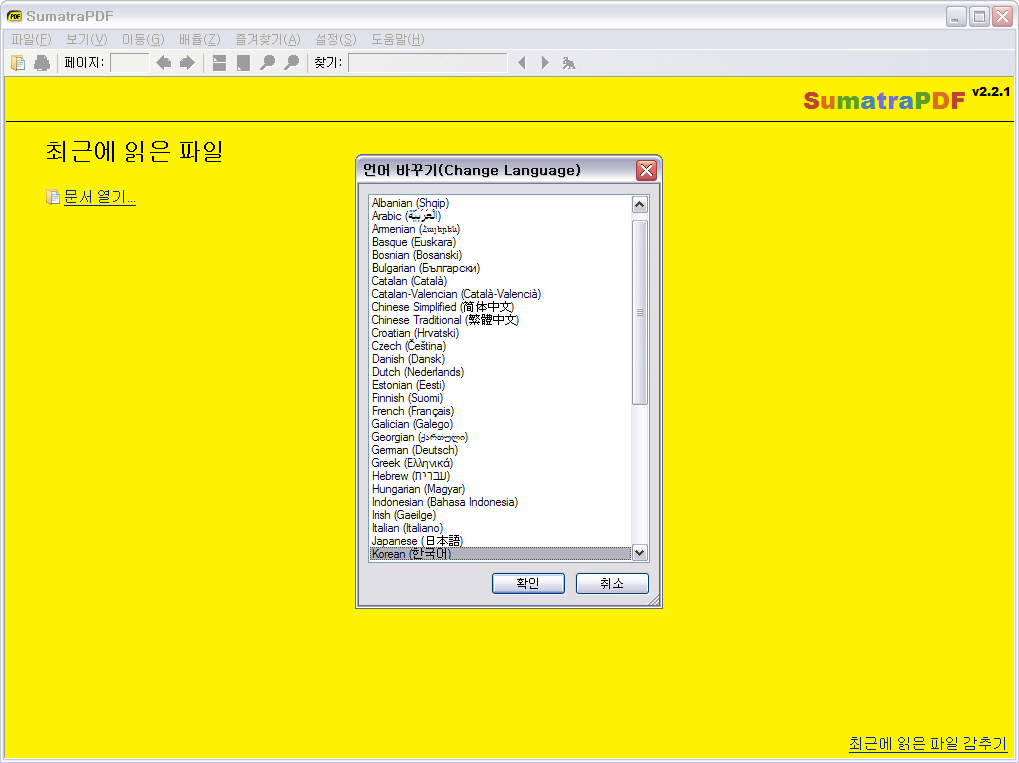Image resolution: width=1019 pixels, height=763 pixels.
Task: Select the Arabic language entry
Action: point(500,216)
